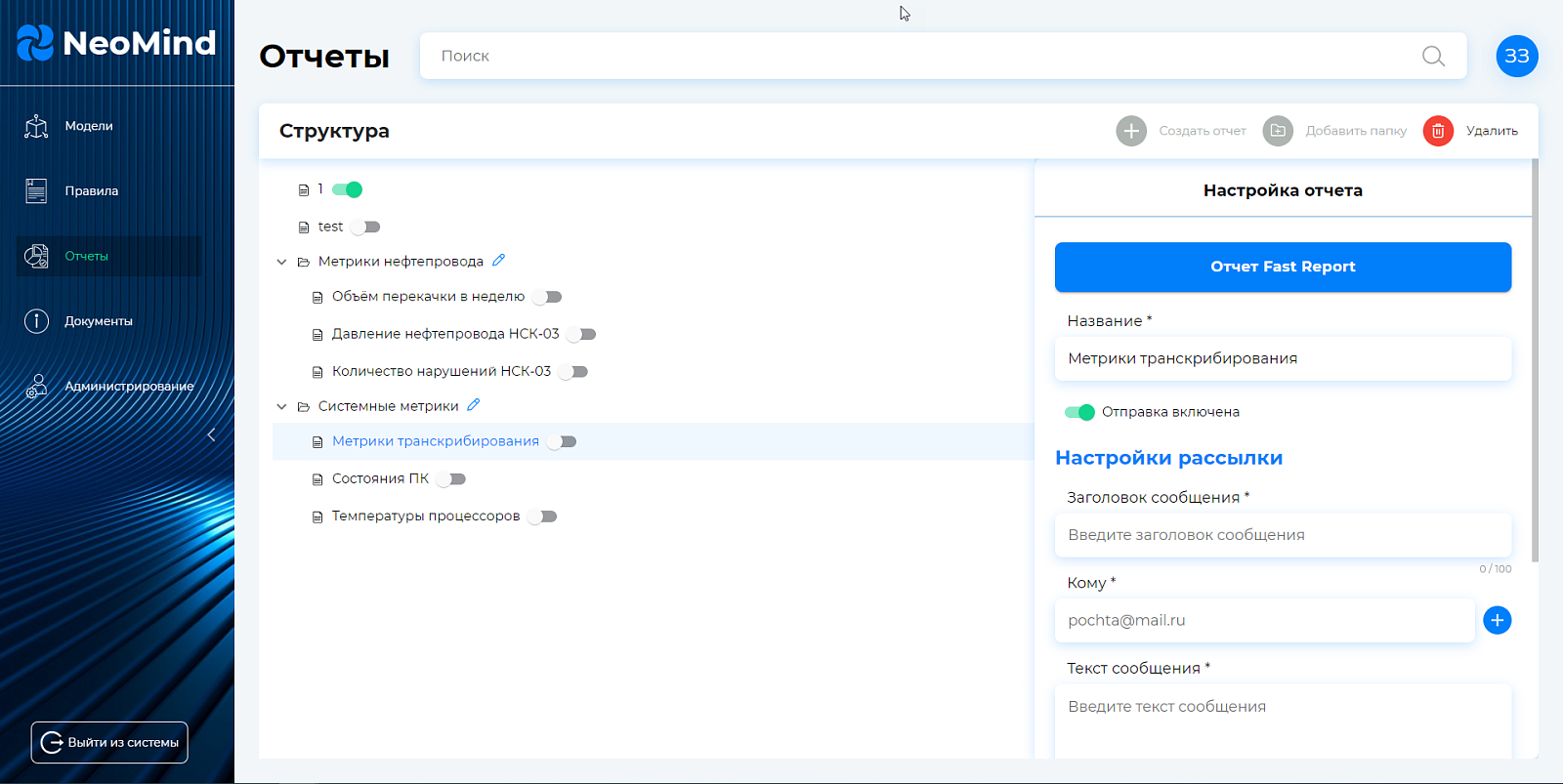Screen dimensions: 1563x784
Task: Click Выйти из системы button
Action: pyautogui.click(x=109, y=743)
